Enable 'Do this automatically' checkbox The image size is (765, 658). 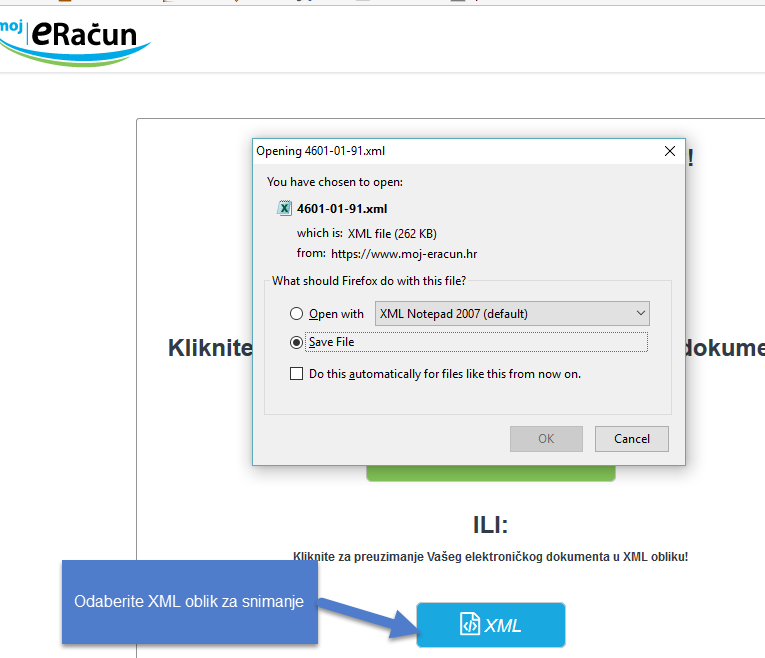pos(296,374)
